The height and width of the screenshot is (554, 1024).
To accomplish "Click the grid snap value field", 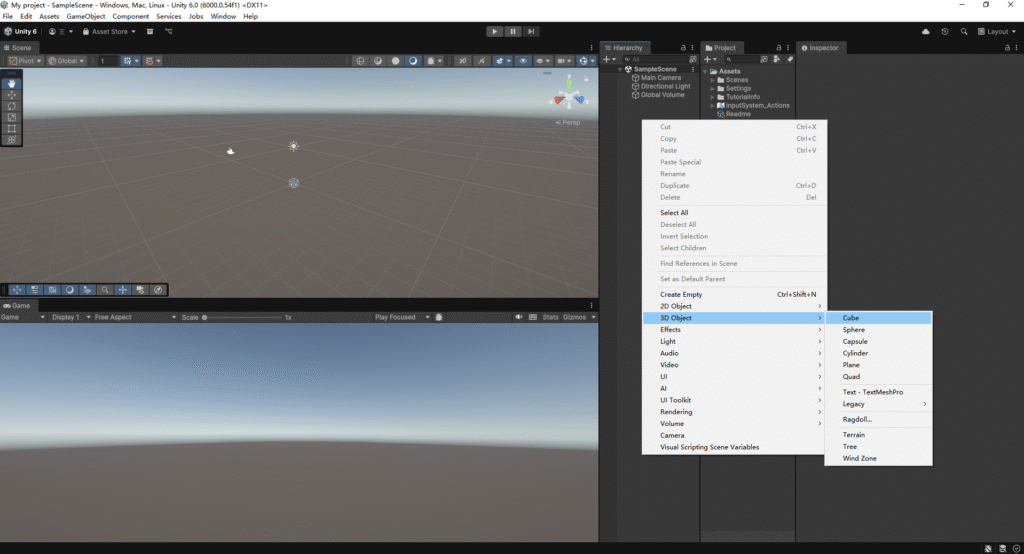I will coord(108,61).
